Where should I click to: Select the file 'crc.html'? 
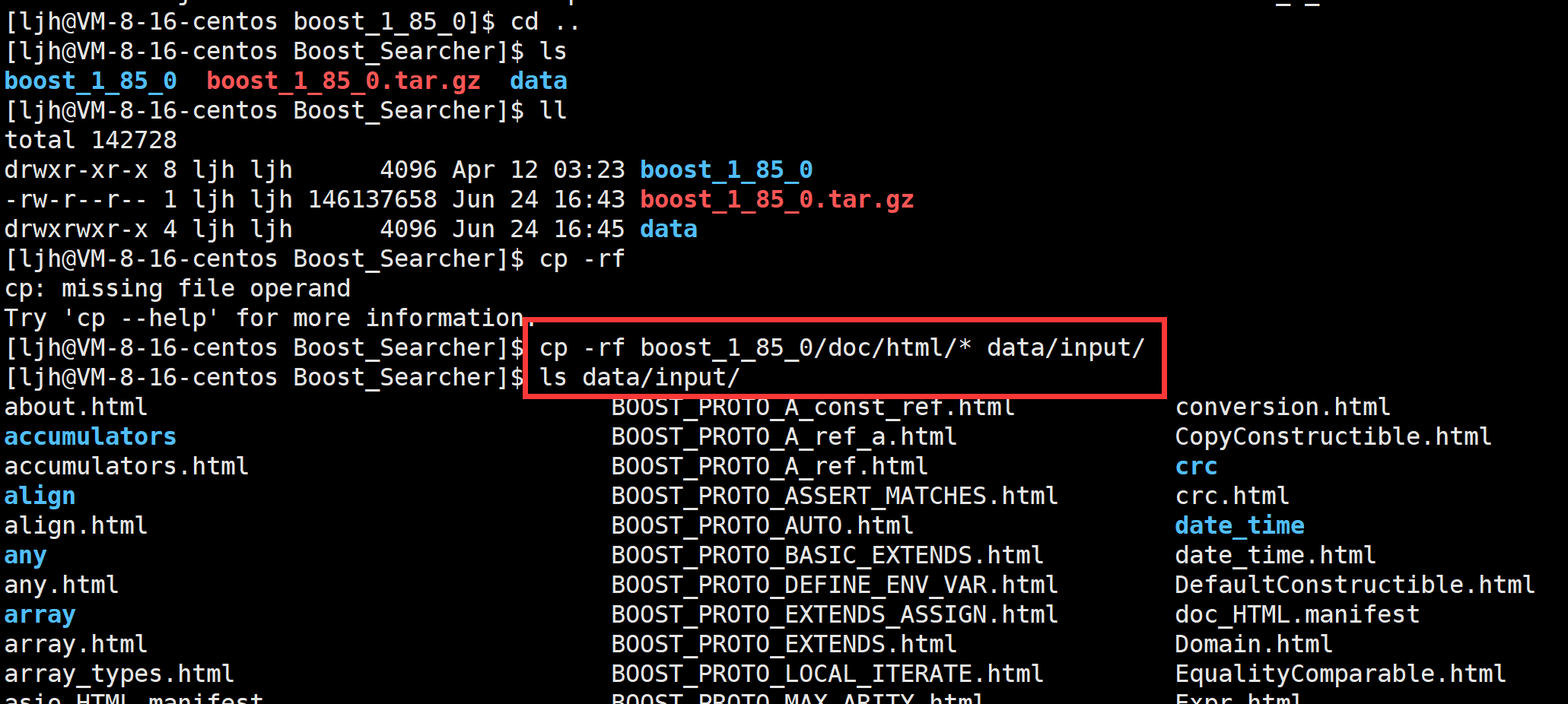[x=1232, y=496]
